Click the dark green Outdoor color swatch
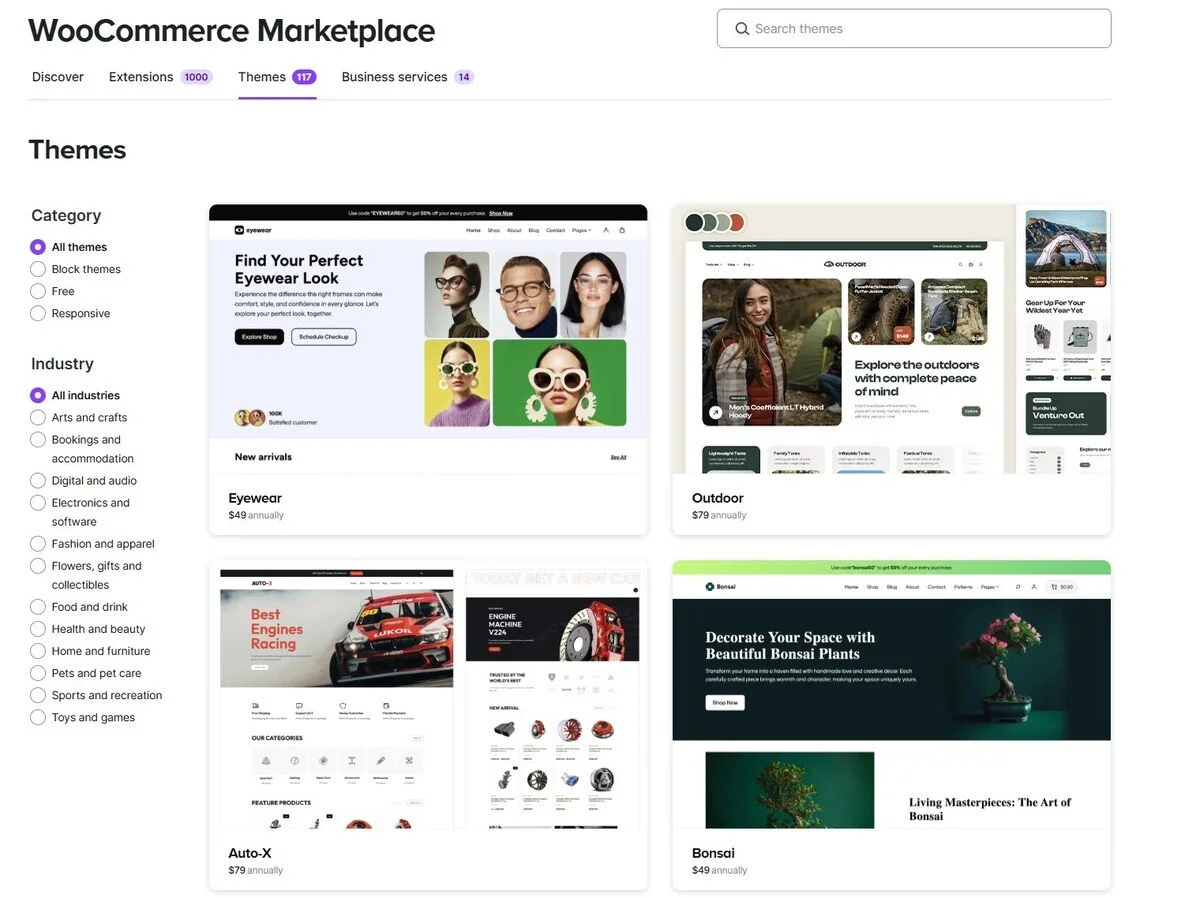 pos(694,222)
